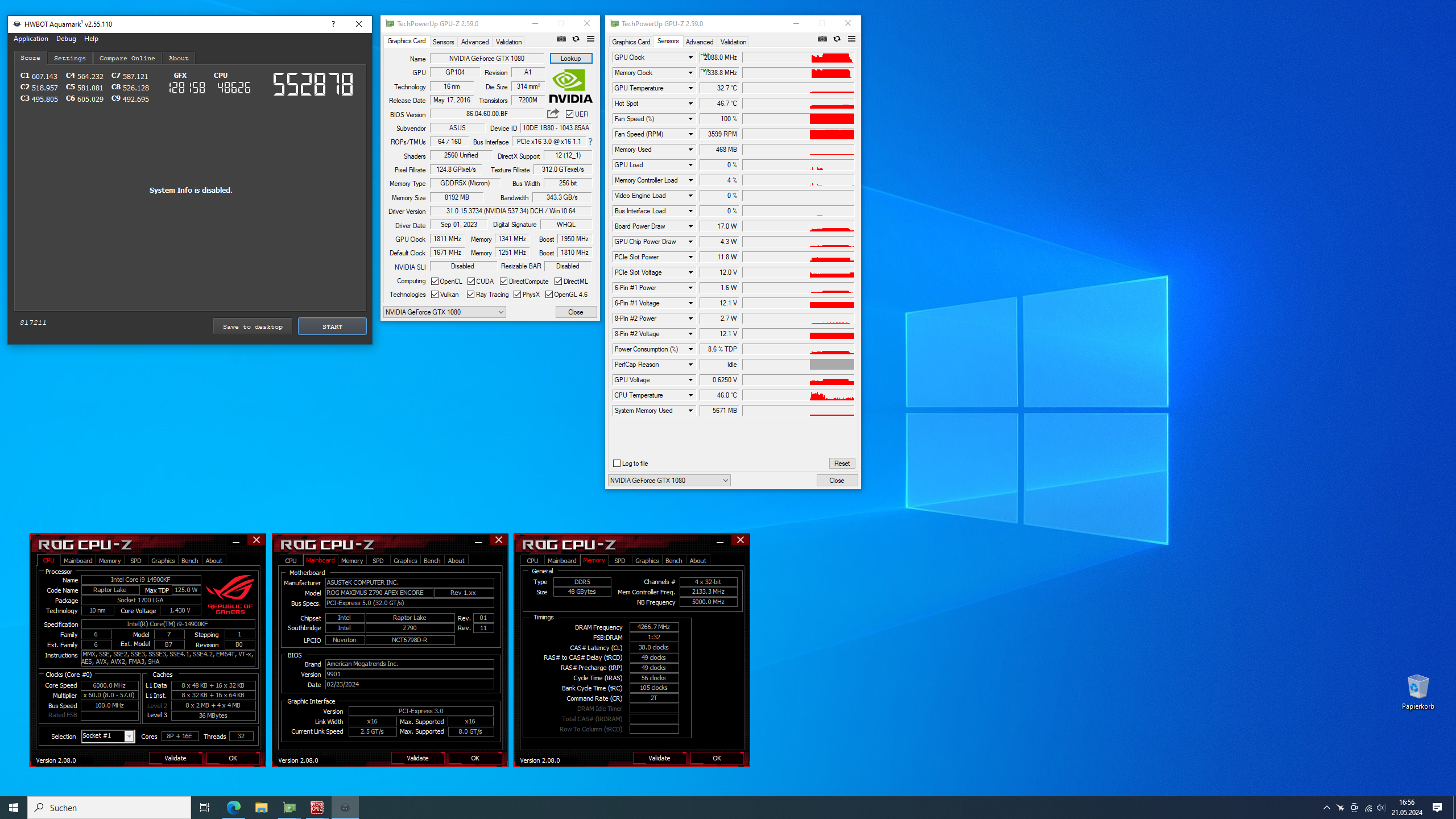Screen dimensions: 1456x819
Task: Open hamburger menu in GPU-Z Graphics Card window
Action: pyautogui.click(x=590, y=39)
